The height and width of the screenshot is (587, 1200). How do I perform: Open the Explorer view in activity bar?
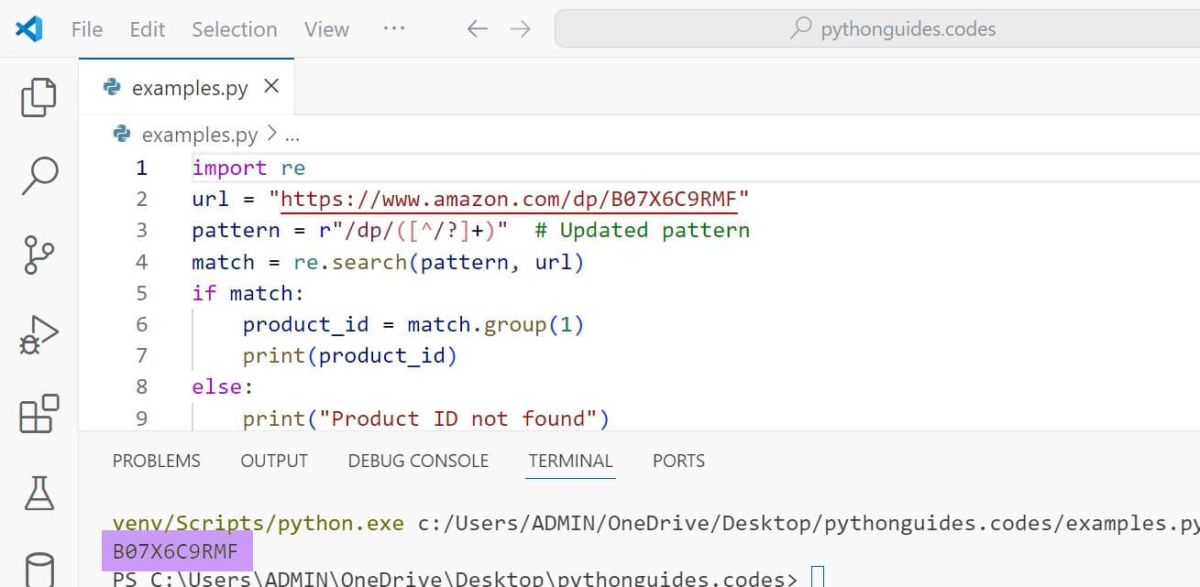point(39,97)
